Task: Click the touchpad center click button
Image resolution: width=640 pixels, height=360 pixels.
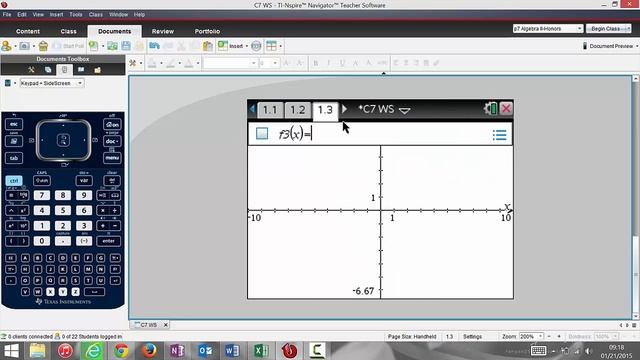Action: click(63, 140)
